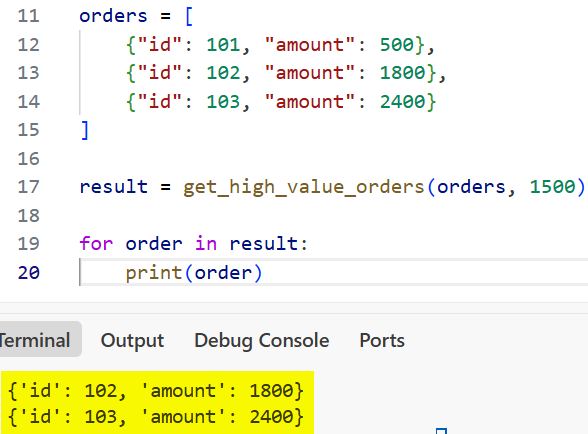Click the 'orders' variable on line 11
588x434 pixels.
click(x=113, y=16)
